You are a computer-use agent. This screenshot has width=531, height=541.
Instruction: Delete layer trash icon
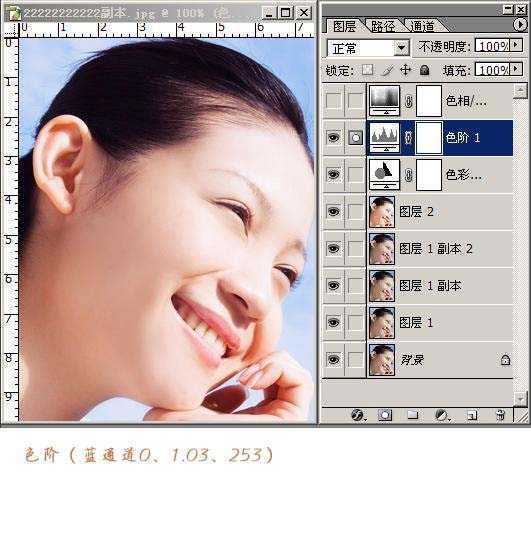pyautogui.click(x=500, y=415)
